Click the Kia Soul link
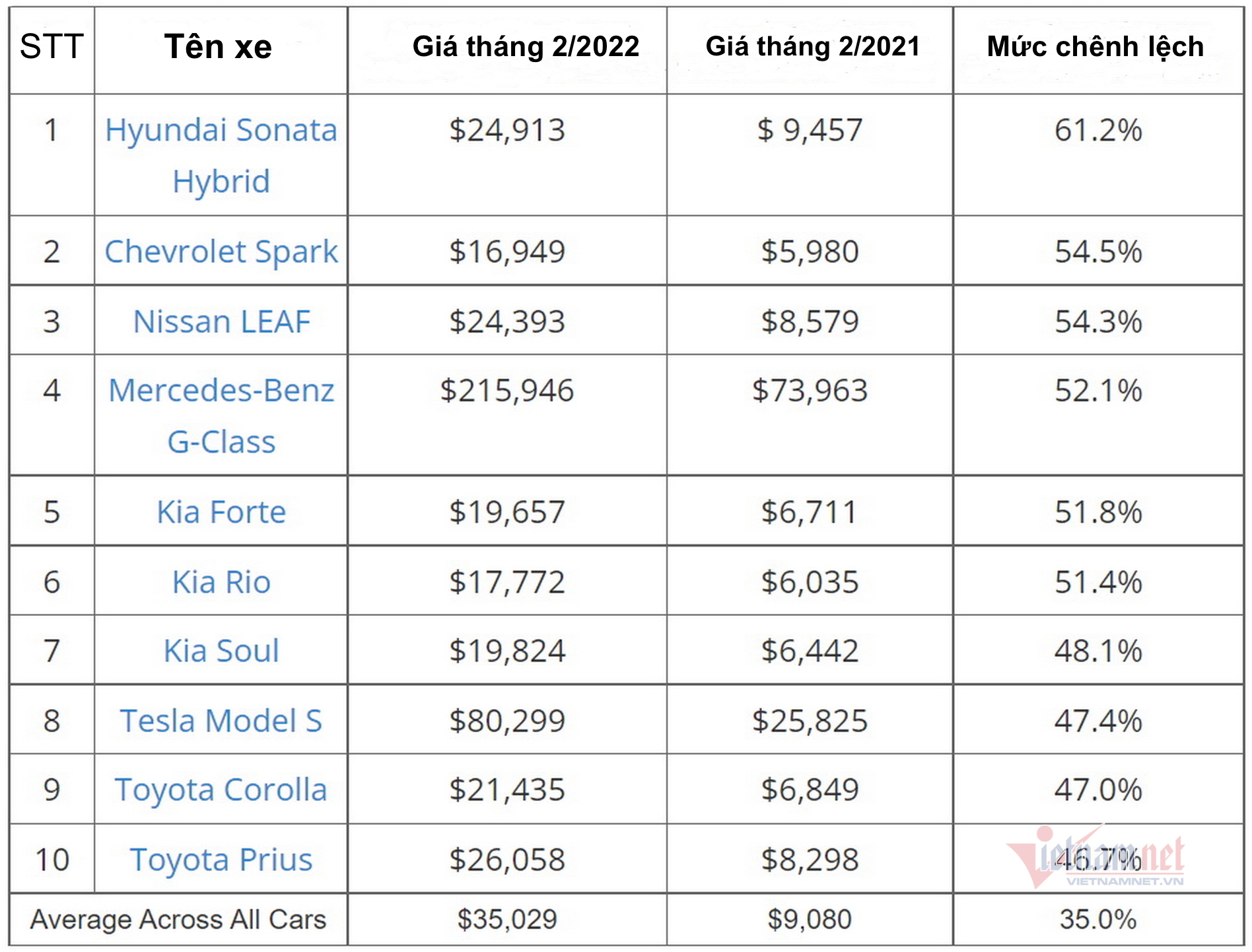 (x=221, y=651)
